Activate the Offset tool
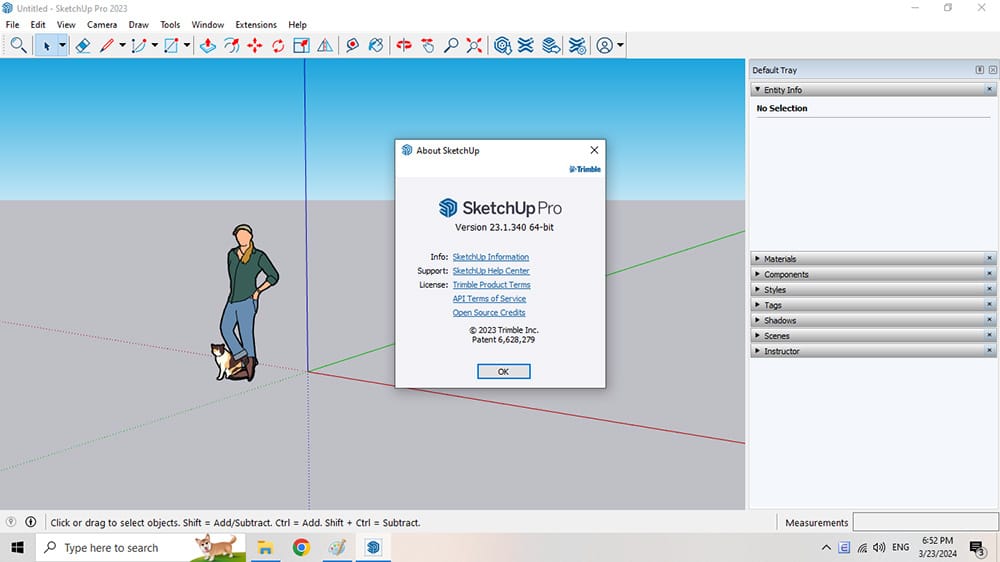1000x562 pixels. (x=232, y=45)
